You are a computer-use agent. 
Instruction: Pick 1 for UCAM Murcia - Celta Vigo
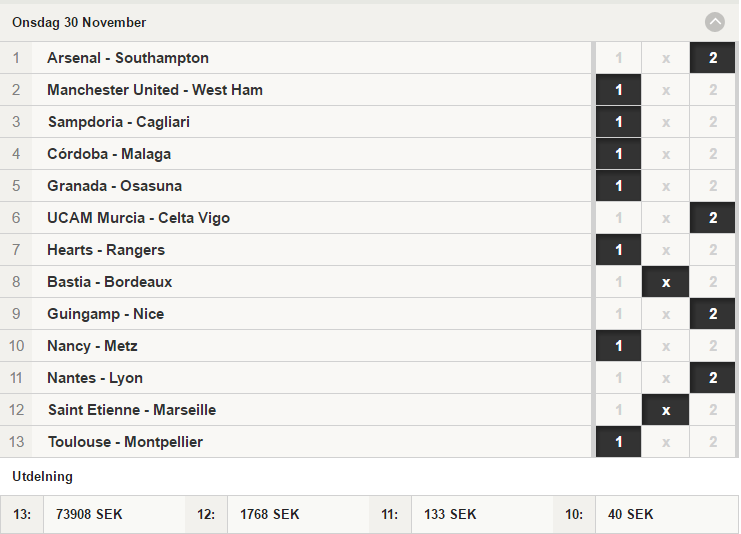click(x=619, y=218)
